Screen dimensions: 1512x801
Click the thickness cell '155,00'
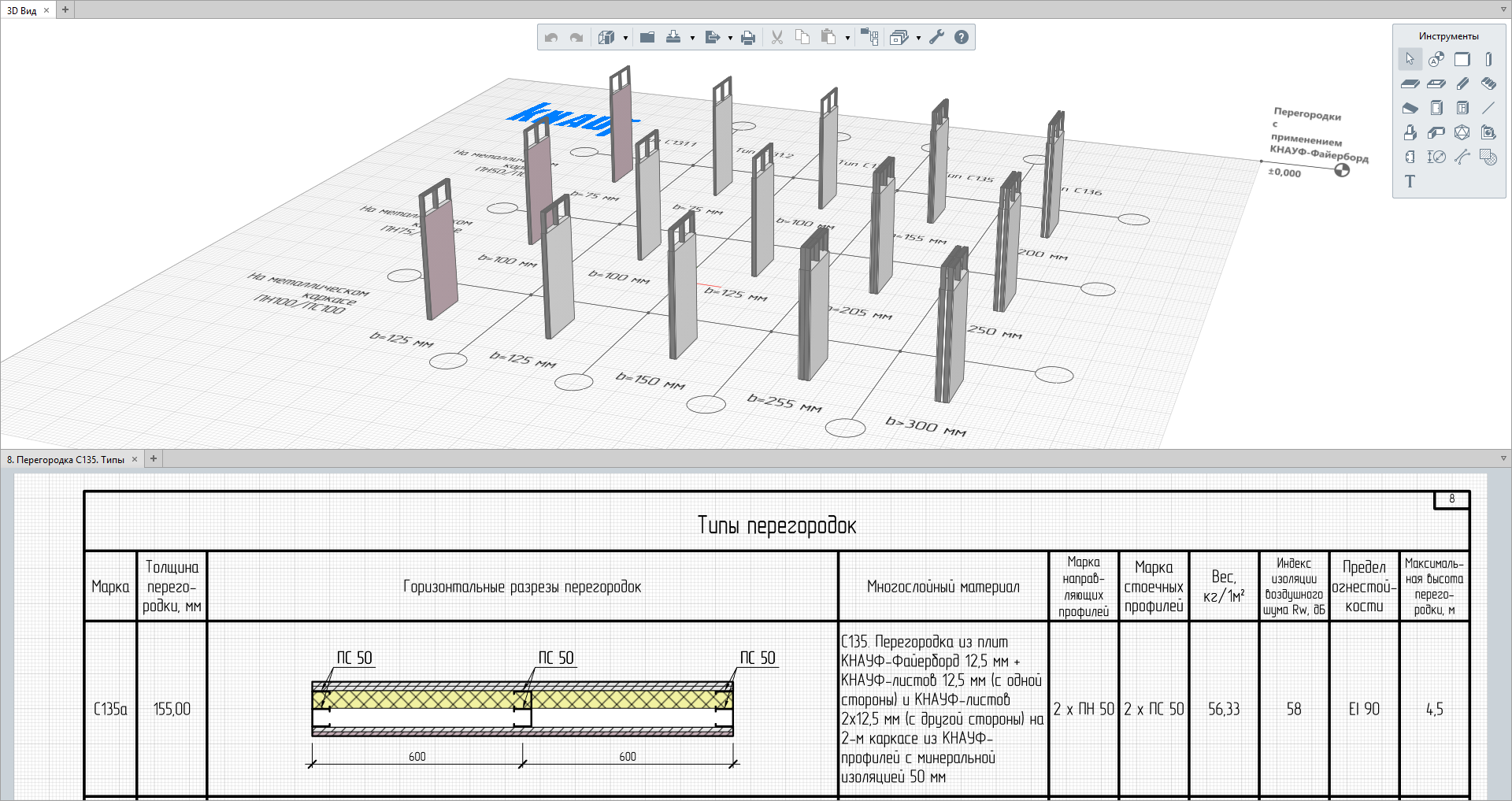172,709
